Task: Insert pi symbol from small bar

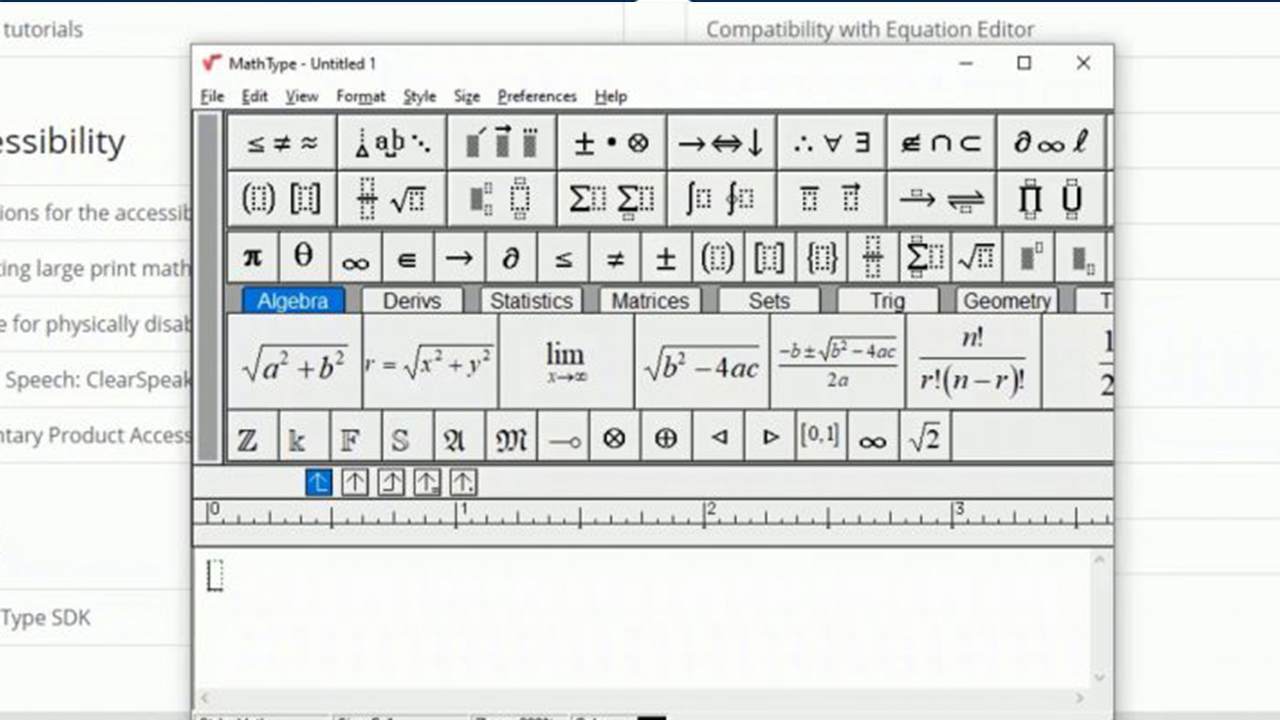Action: 252,258
